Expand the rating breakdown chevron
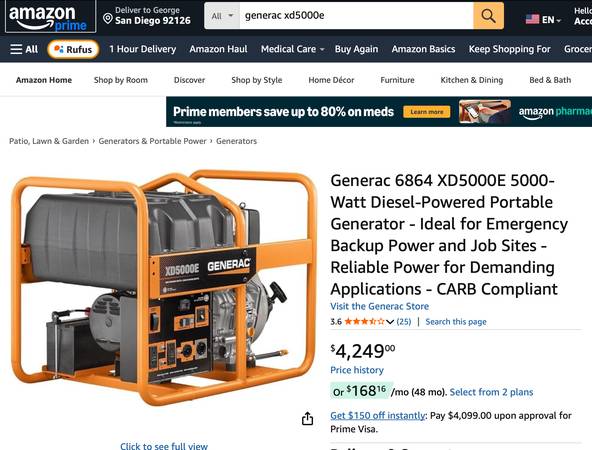 pos(390,322)
